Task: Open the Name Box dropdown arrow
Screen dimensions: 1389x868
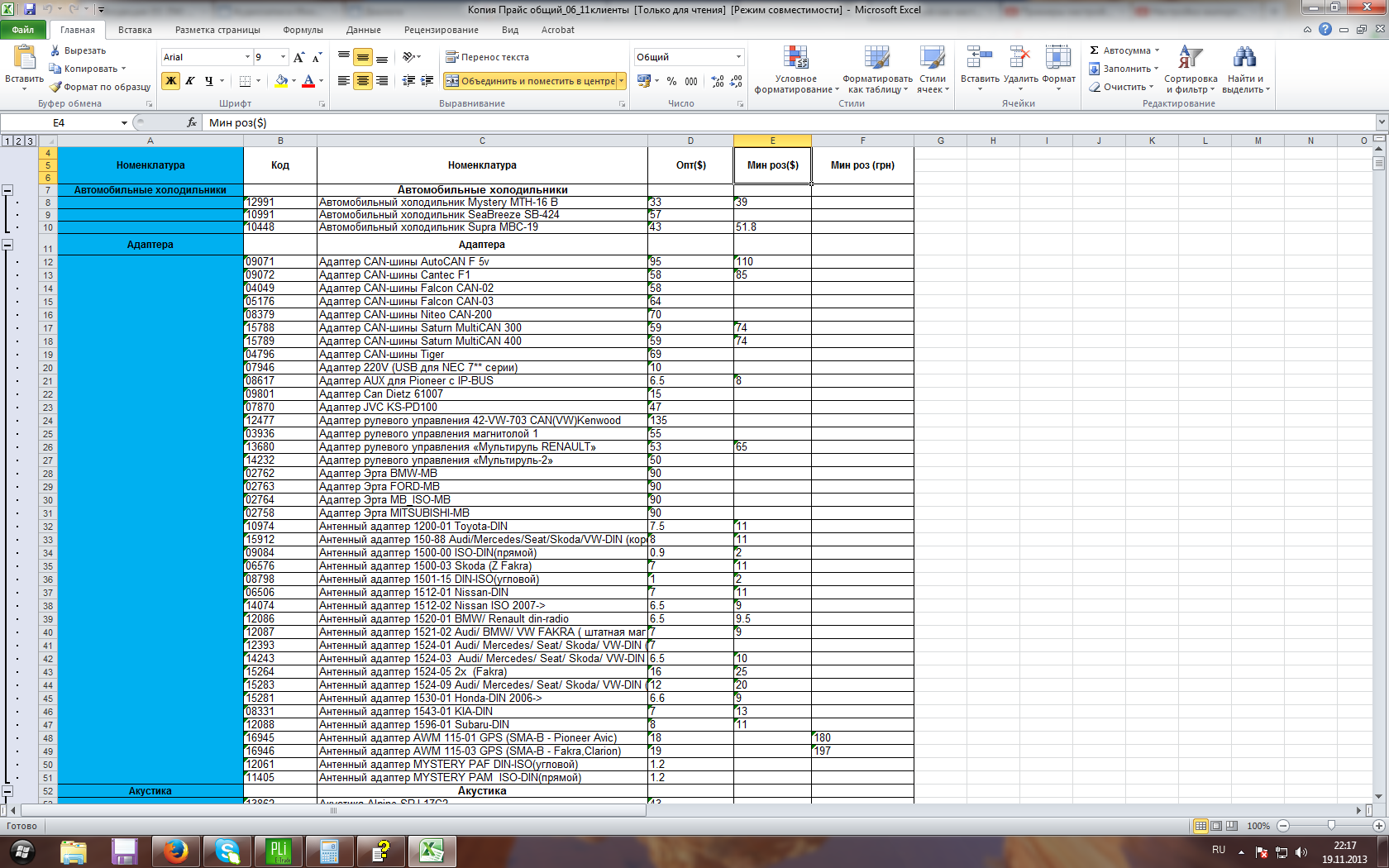Action: click(124, 123)
